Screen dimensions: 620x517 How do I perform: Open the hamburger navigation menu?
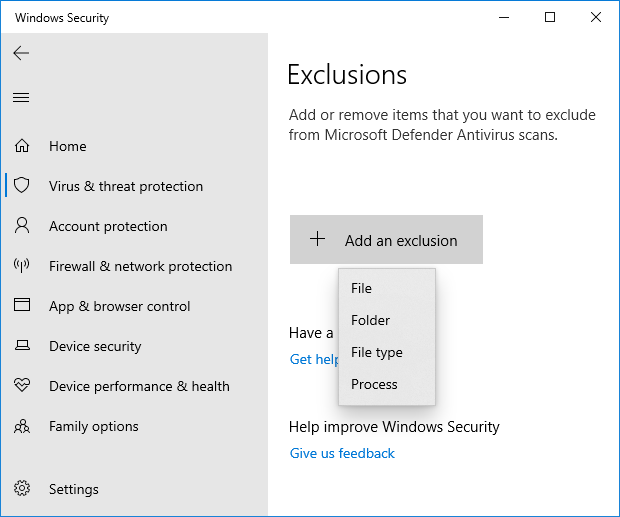pyautogui.click(x=21, y=97)
